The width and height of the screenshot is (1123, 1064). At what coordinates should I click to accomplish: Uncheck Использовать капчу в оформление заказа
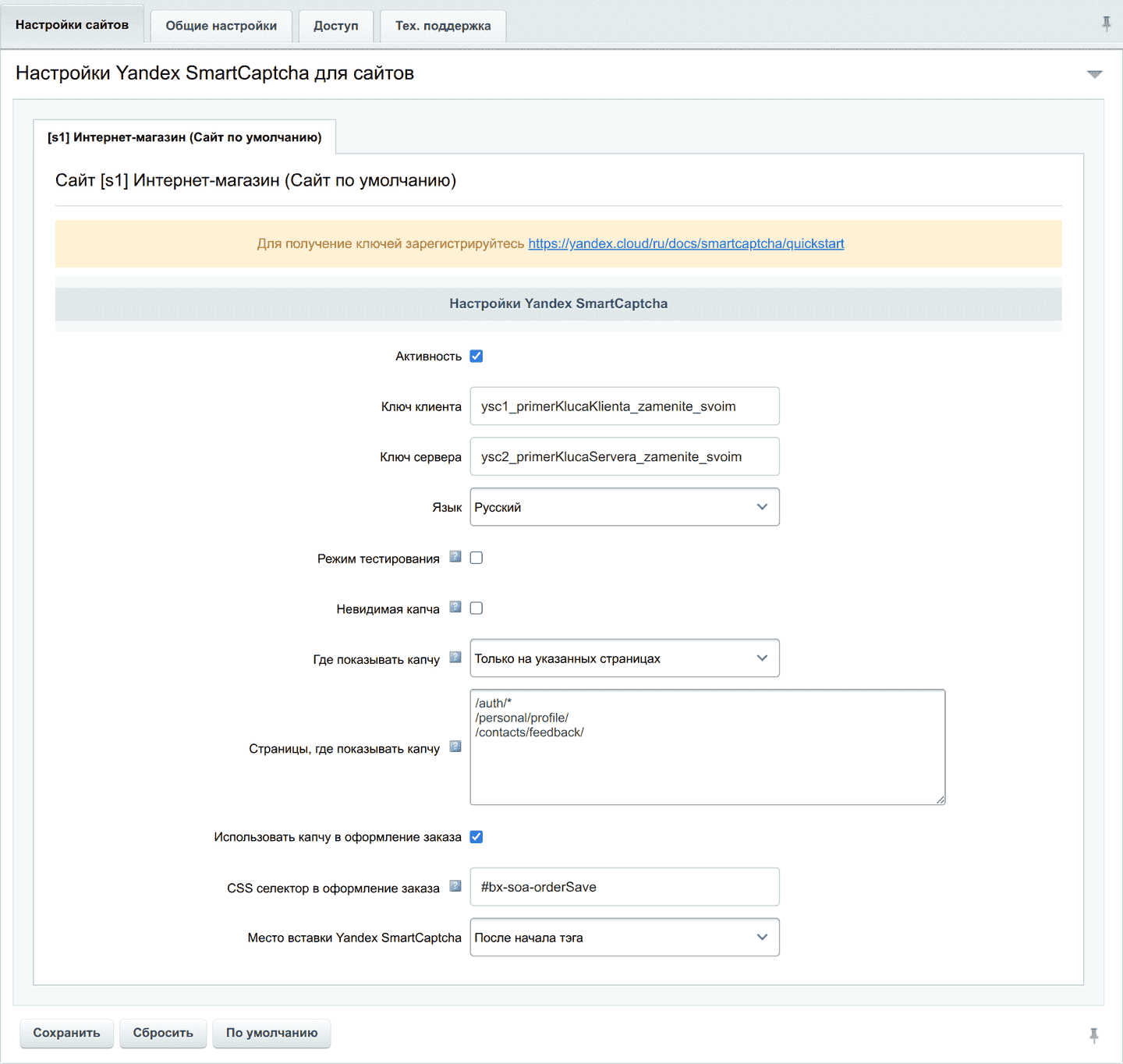pos(476,837)
